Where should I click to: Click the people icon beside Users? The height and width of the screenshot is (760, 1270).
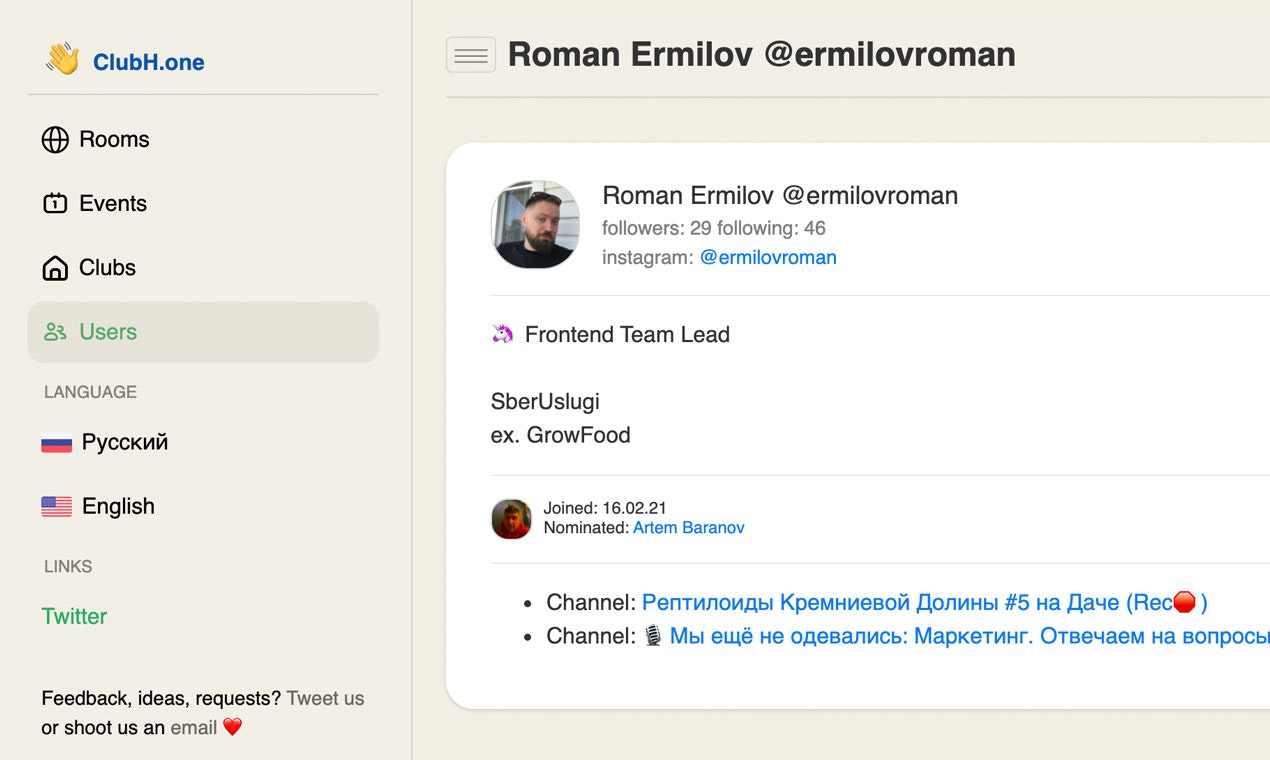tap(55, 332)
